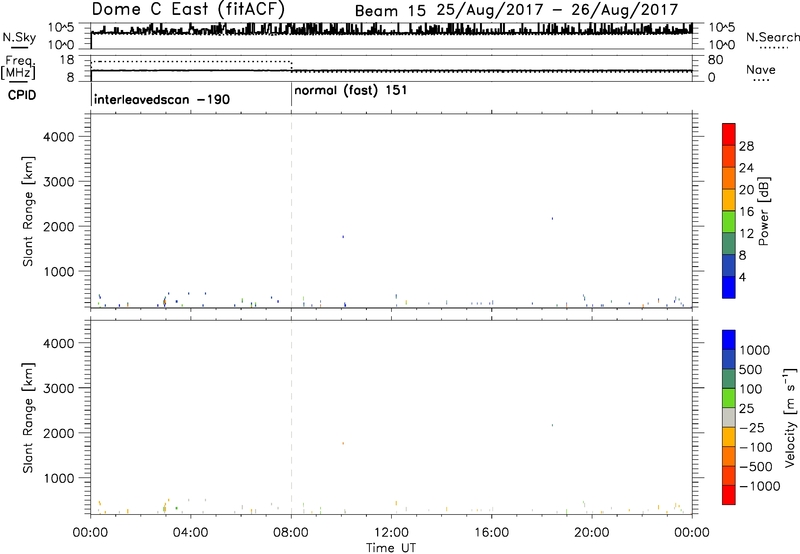800x554 pixels.
Task: Click the 'CPID' row label
Action: coord(22,95)
